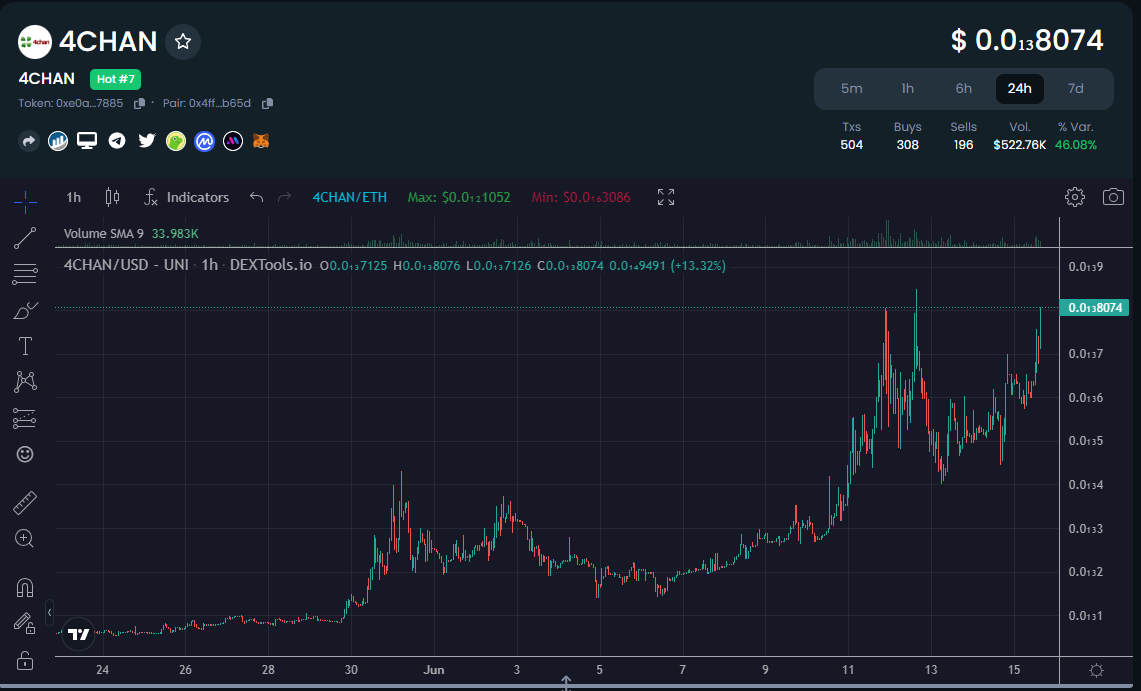Open the CoinMarketCap icon
1141x691 pixels.
(204, 141)
